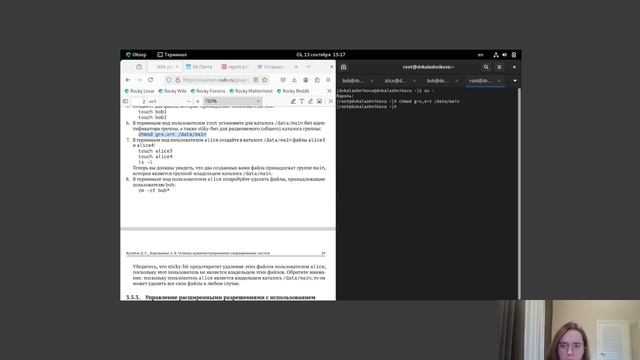Switch the en keyboard layout indicator
Image resolution: width=640 pixels, height=360 pixels.
tap(480, 55)
